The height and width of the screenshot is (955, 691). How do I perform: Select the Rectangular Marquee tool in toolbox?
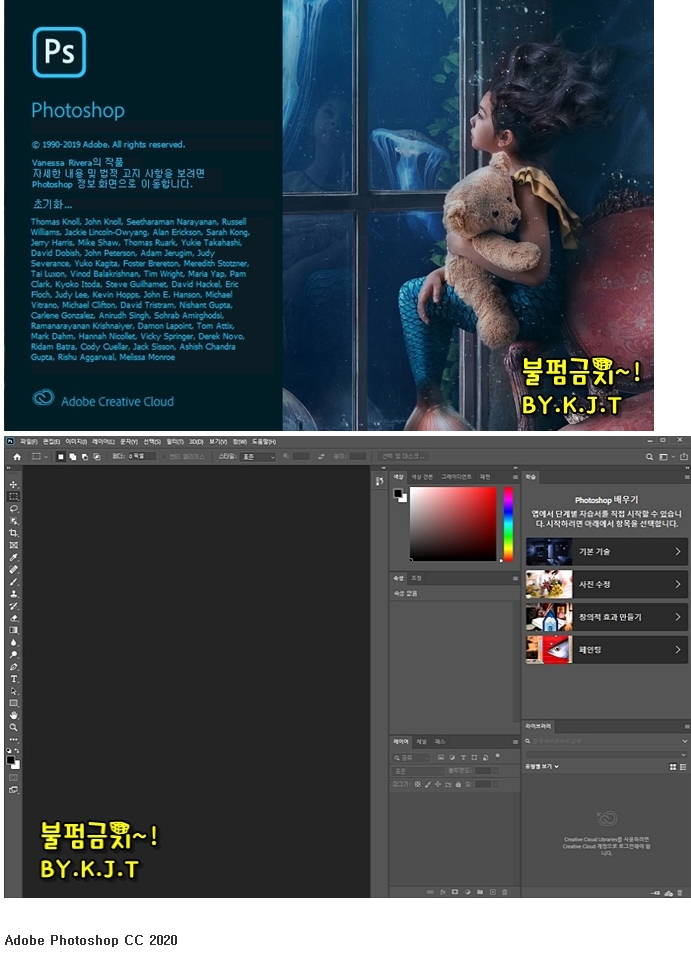point(13,496)
